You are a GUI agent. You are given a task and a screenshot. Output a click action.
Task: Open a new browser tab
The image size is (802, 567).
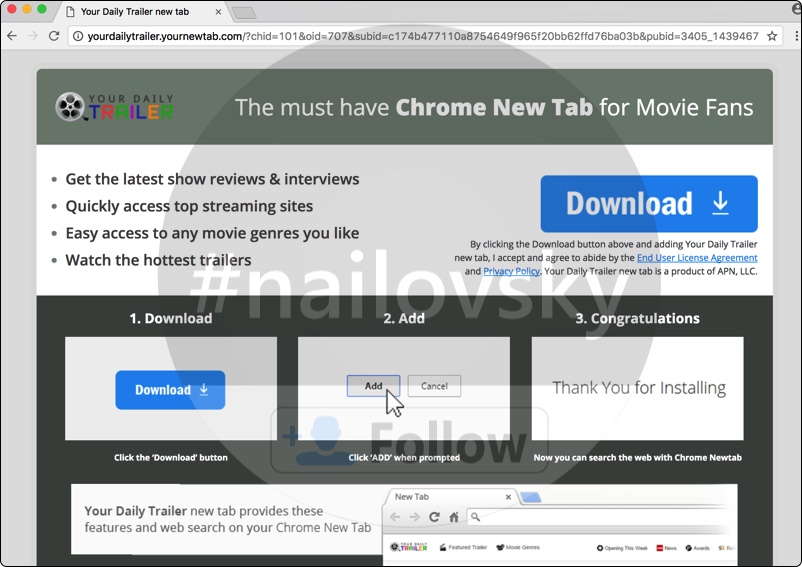click(244, 12)
